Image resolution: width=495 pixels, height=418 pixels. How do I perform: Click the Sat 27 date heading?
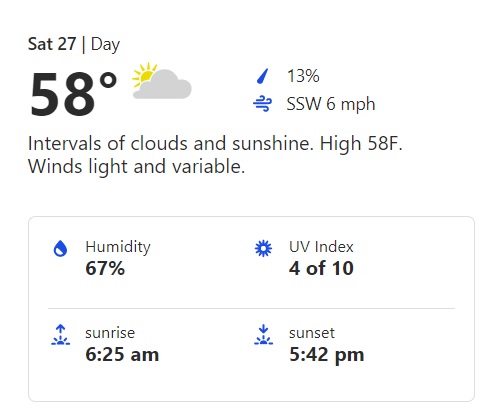pyautogui.click(x=52, y=44)
